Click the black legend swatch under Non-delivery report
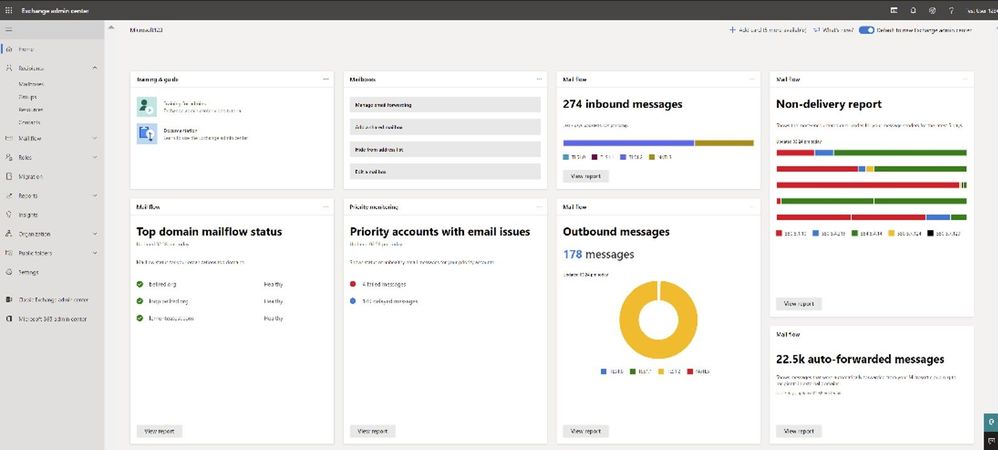Viewport: 998px width, 450px height. [x=931, y=234]
